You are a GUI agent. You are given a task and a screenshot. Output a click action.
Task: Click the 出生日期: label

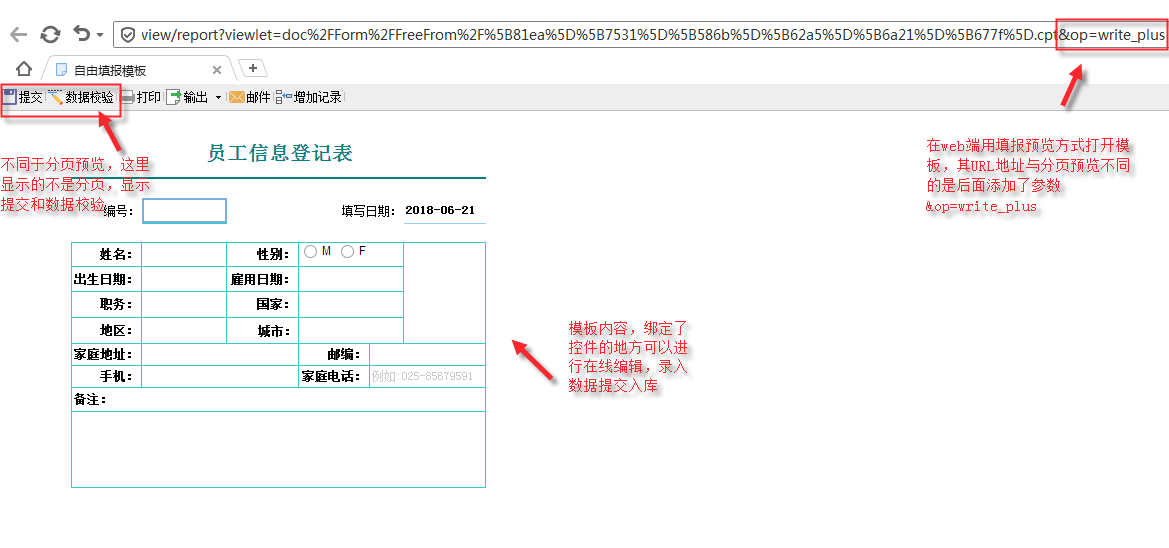103,280
